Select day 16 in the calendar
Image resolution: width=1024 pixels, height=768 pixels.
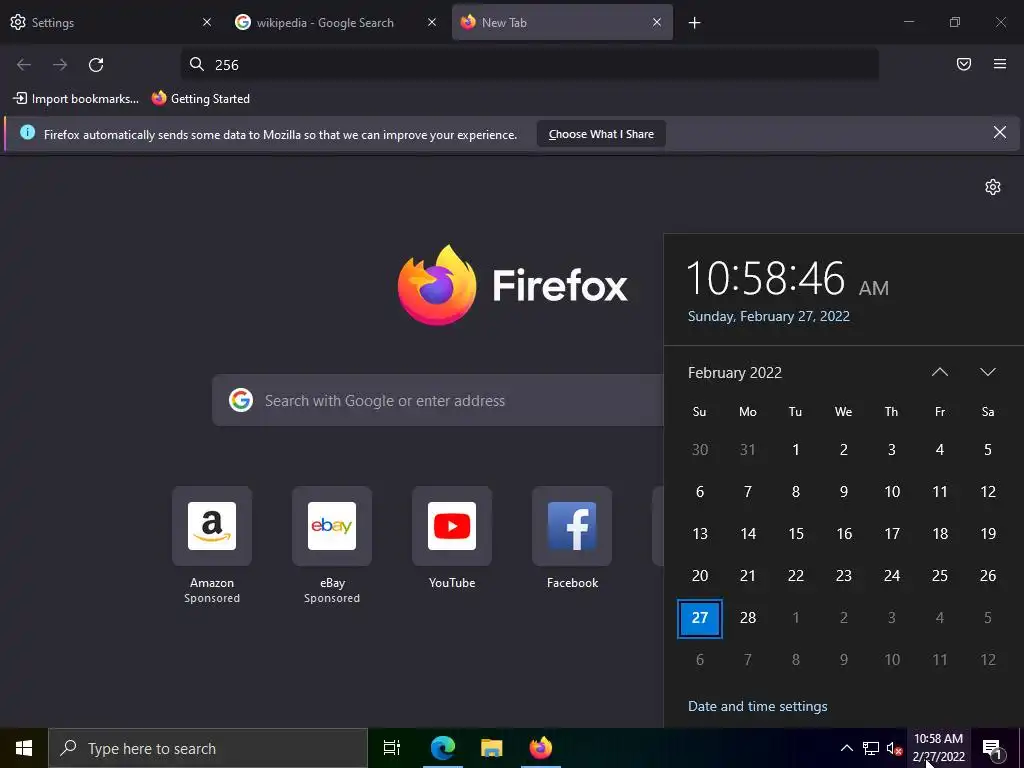tap(844, 534)
